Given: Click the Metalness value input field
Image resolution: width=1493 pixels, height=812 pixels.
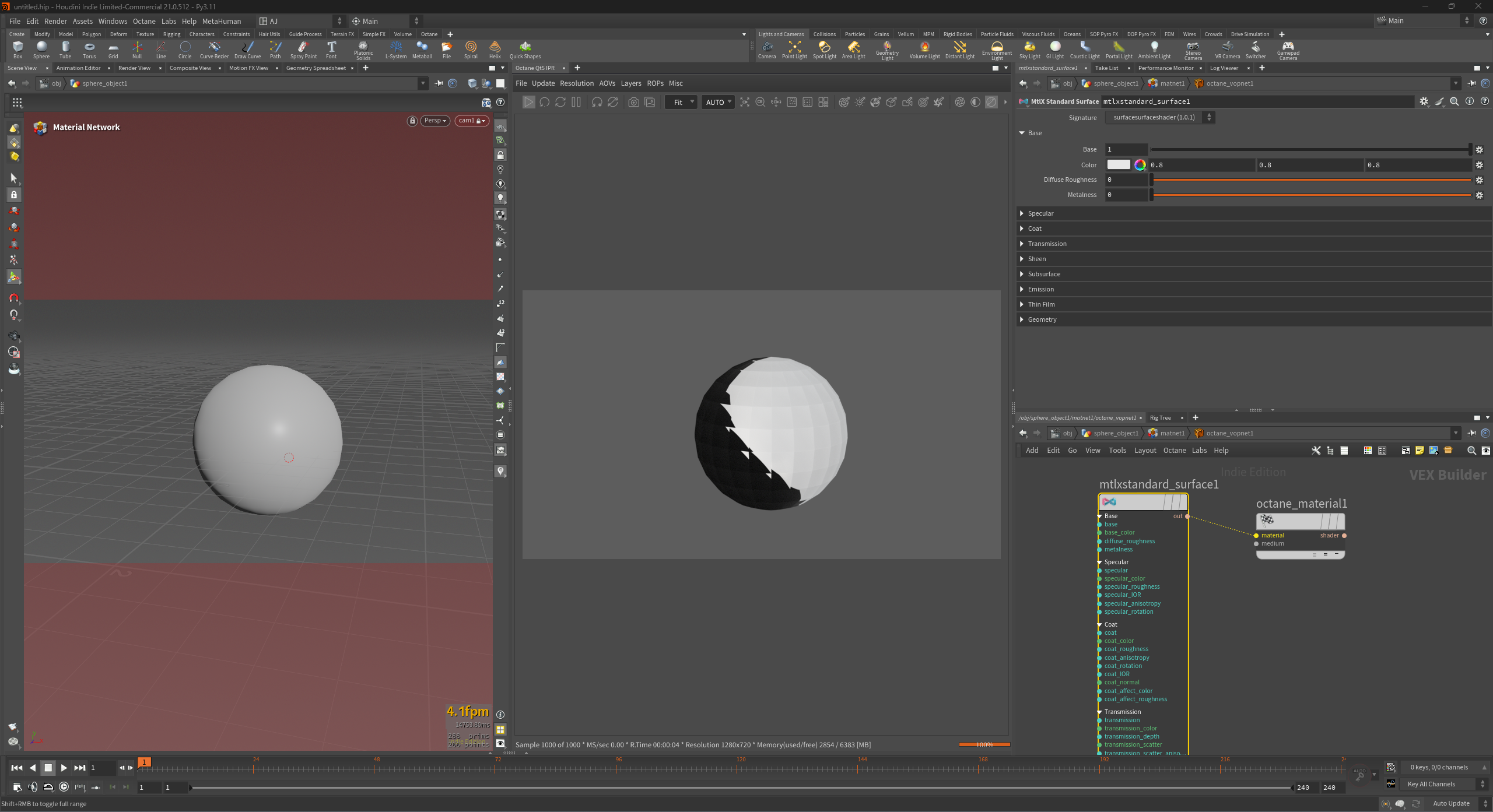Looking at the screenshot, I should tap(1126, 195).
